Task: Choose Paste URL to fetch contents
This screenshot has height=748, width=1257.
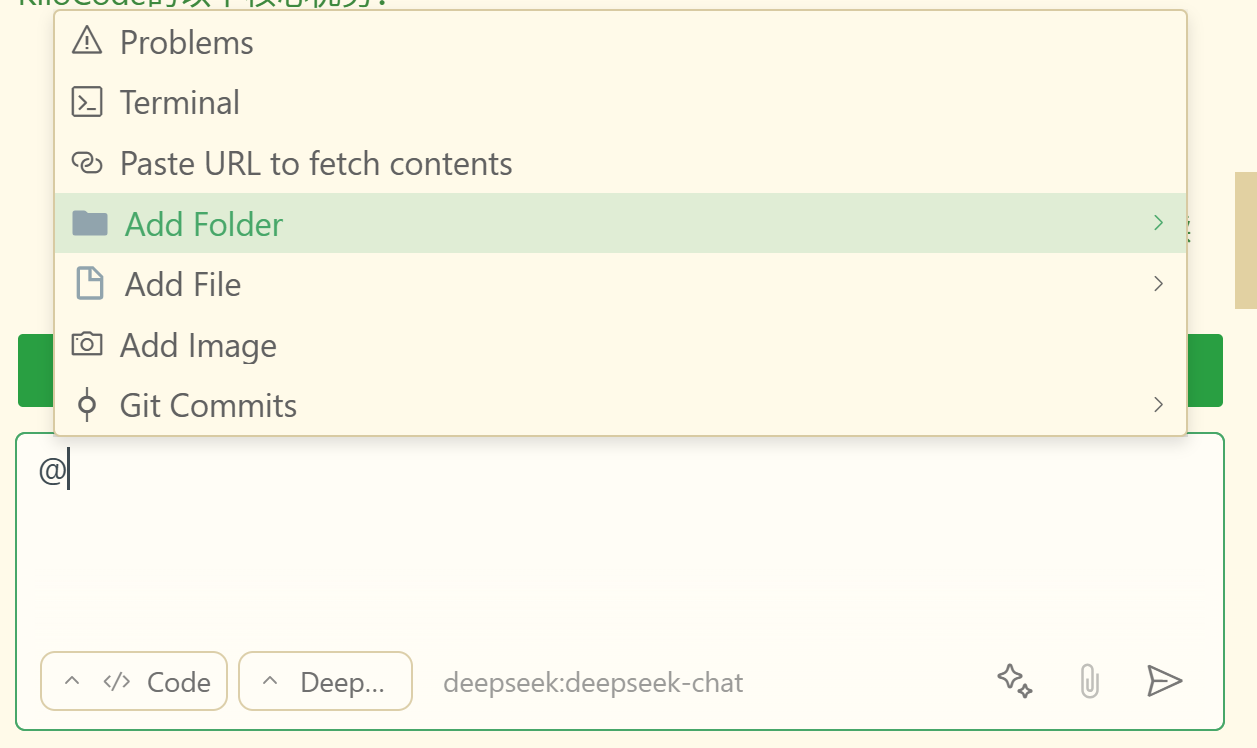Action: (620, 163)
